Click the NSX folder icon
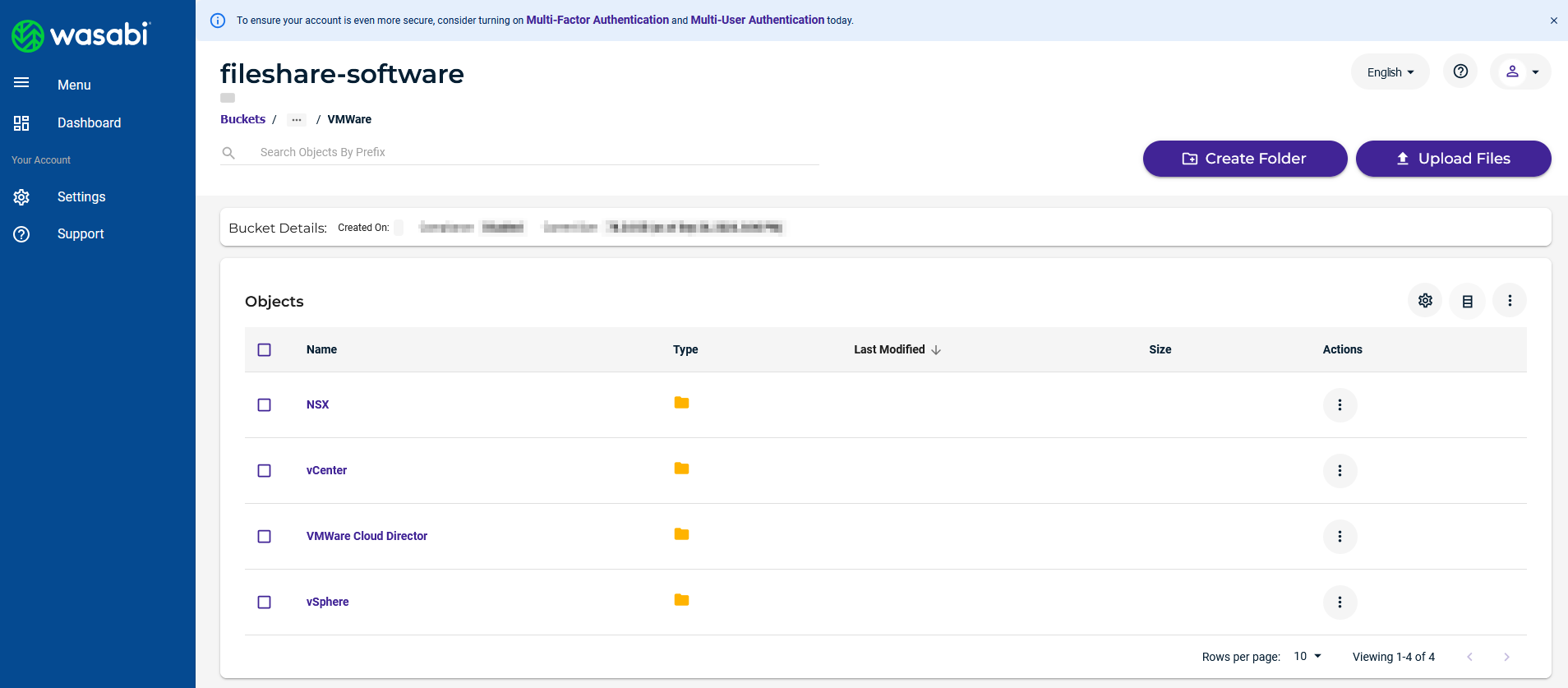This screenshot has width=1568, height=688. coord(681,403)
